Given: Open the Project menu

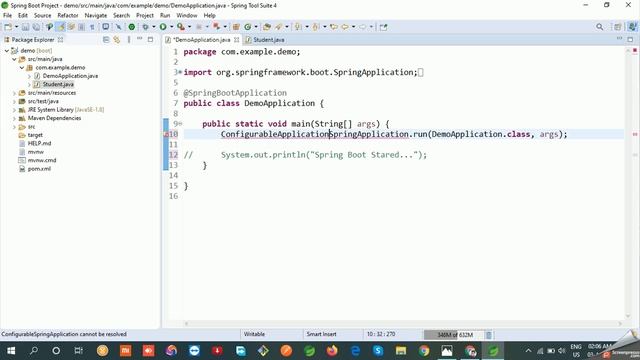Looking at the screenshot, I should tap(144, 16).
